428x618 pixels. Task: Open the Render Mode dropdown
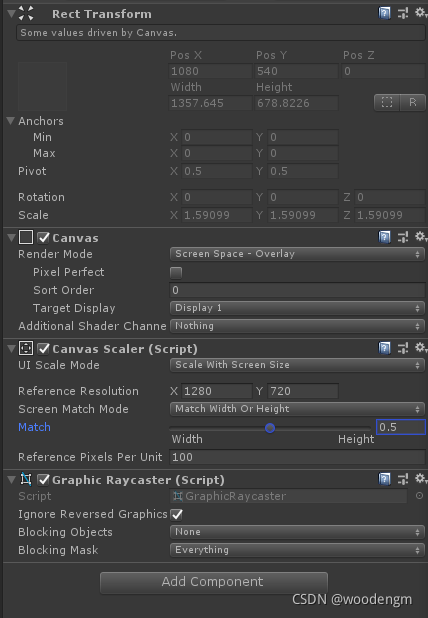(x=297, y=254)
